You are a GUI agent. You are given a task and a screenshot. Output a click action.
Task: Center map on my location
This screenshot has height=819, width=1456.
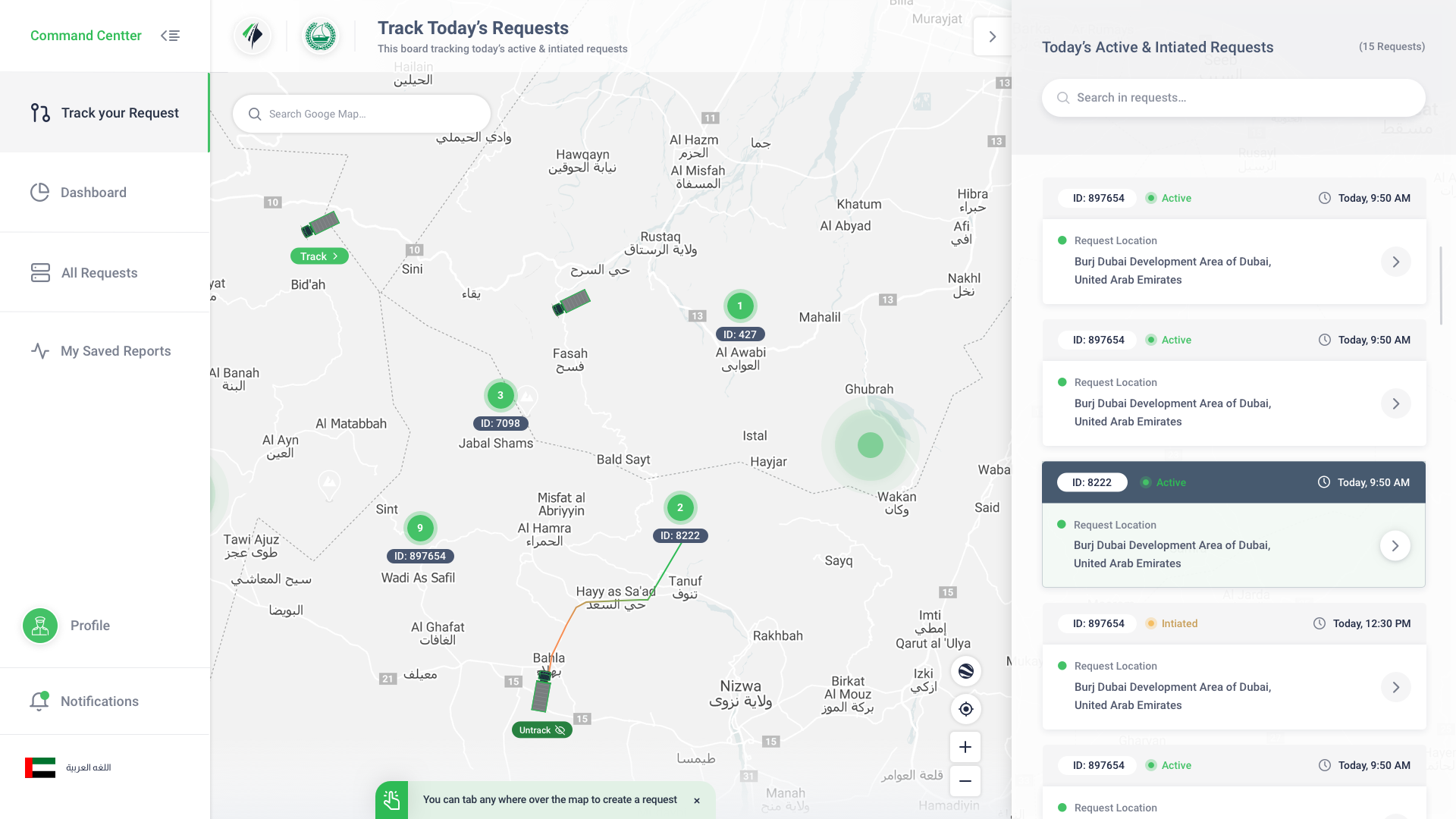pyautogui.click(x=966, y=709)
